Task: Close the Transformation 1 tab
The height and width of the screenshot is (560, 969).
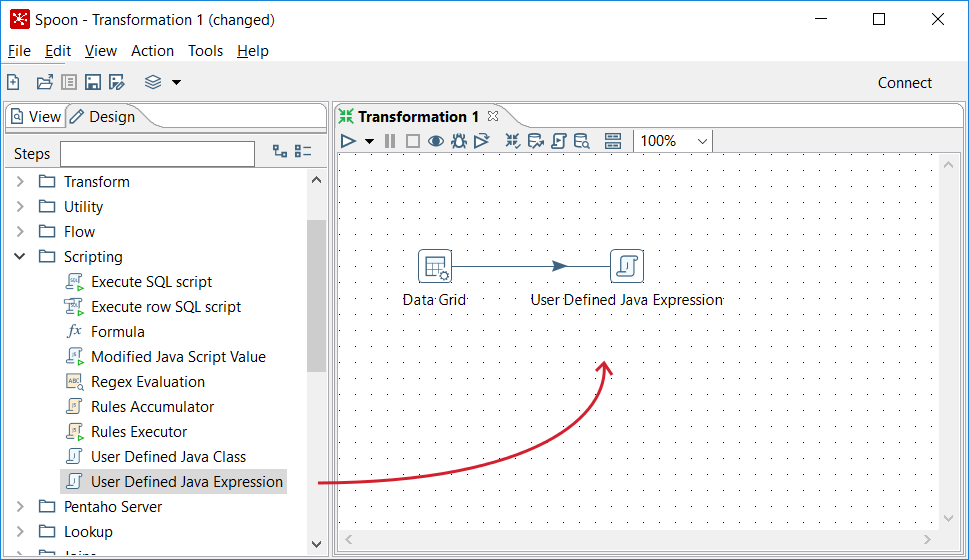Action: (x=493, y=116)
